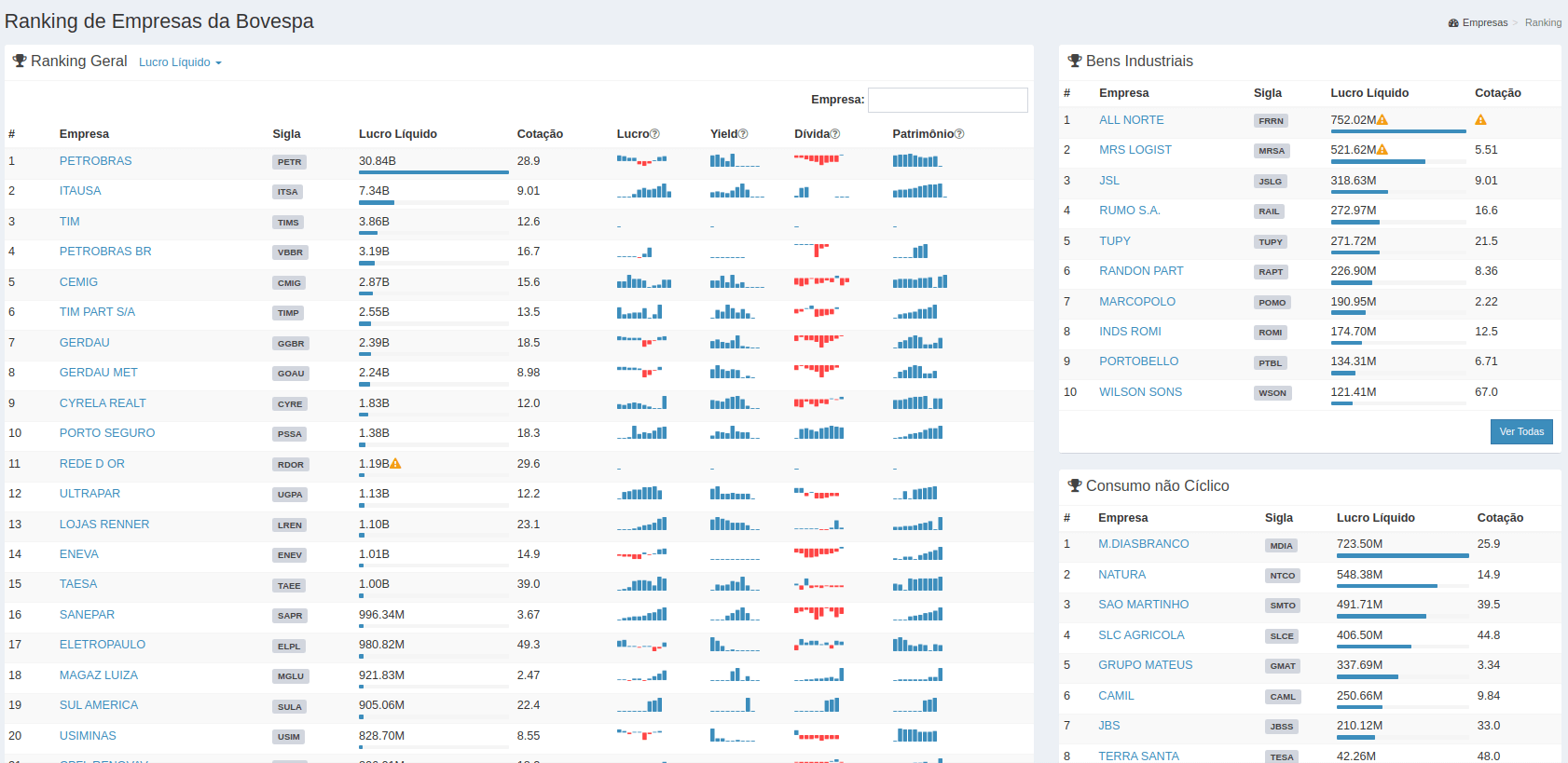Open the SLC AGRICOLA company link

1141,635
